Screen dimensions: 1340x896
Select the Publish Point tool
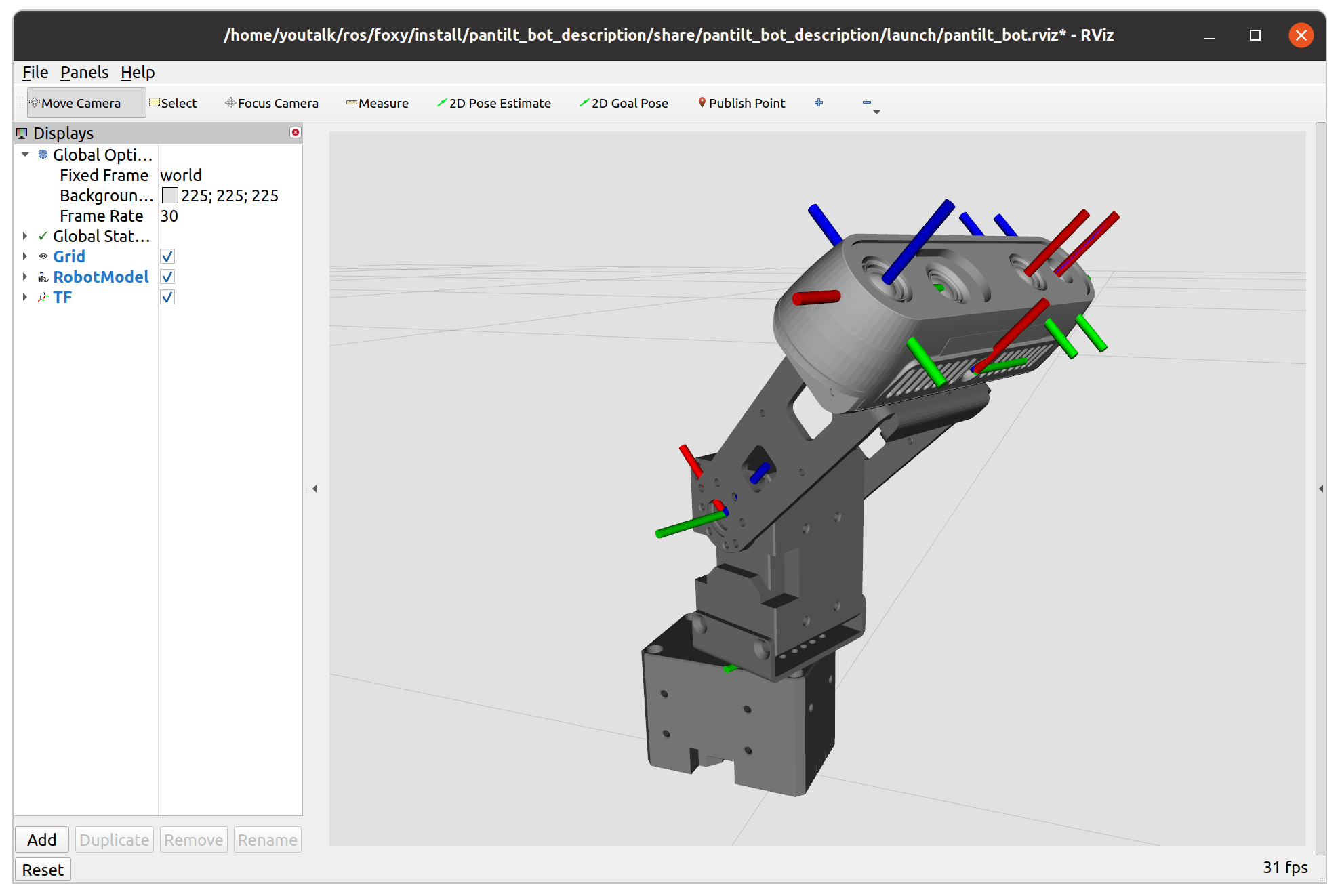click(x=741, y=102)
